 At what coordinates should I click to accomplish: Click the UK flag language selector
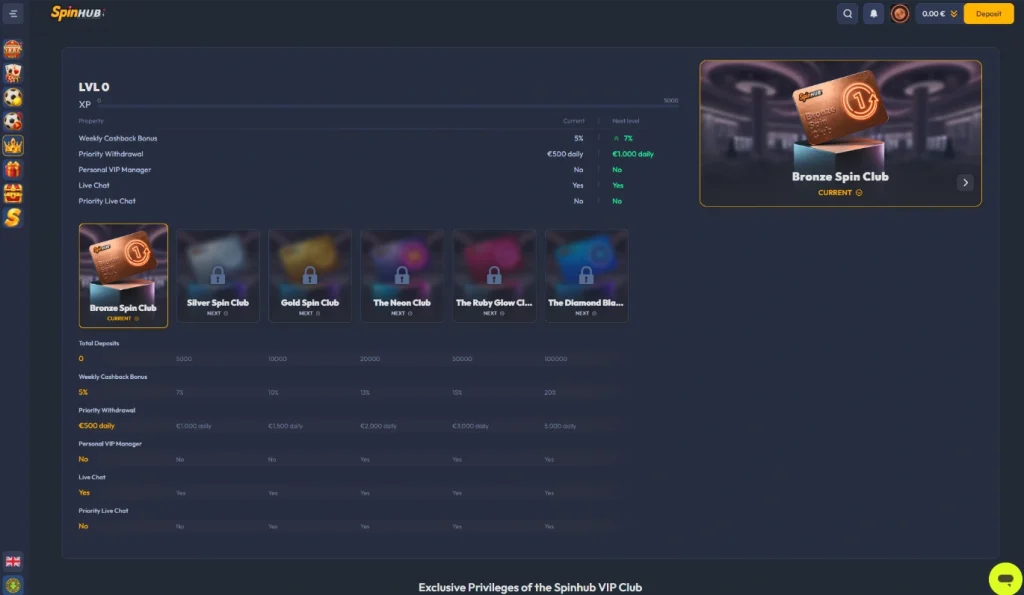click(12, 562)
